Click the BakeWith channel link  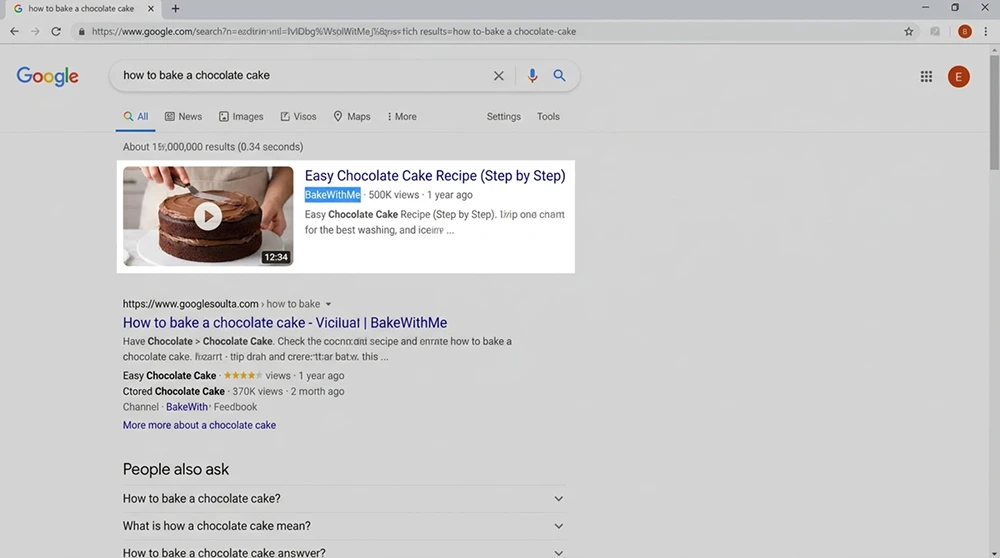187,407
